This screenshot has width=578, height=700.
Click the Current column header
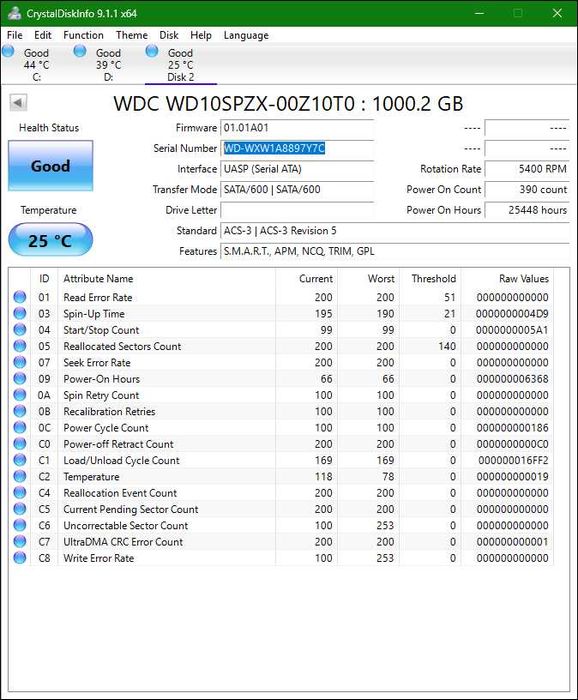pos(306,279)
